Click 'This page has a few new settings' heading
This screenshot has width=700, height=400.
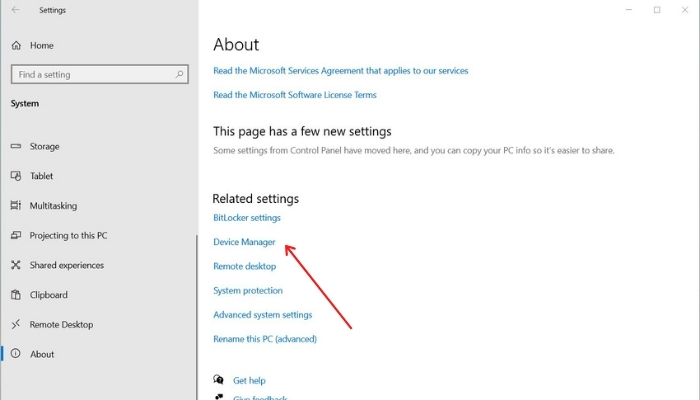(x=302, y=131)
